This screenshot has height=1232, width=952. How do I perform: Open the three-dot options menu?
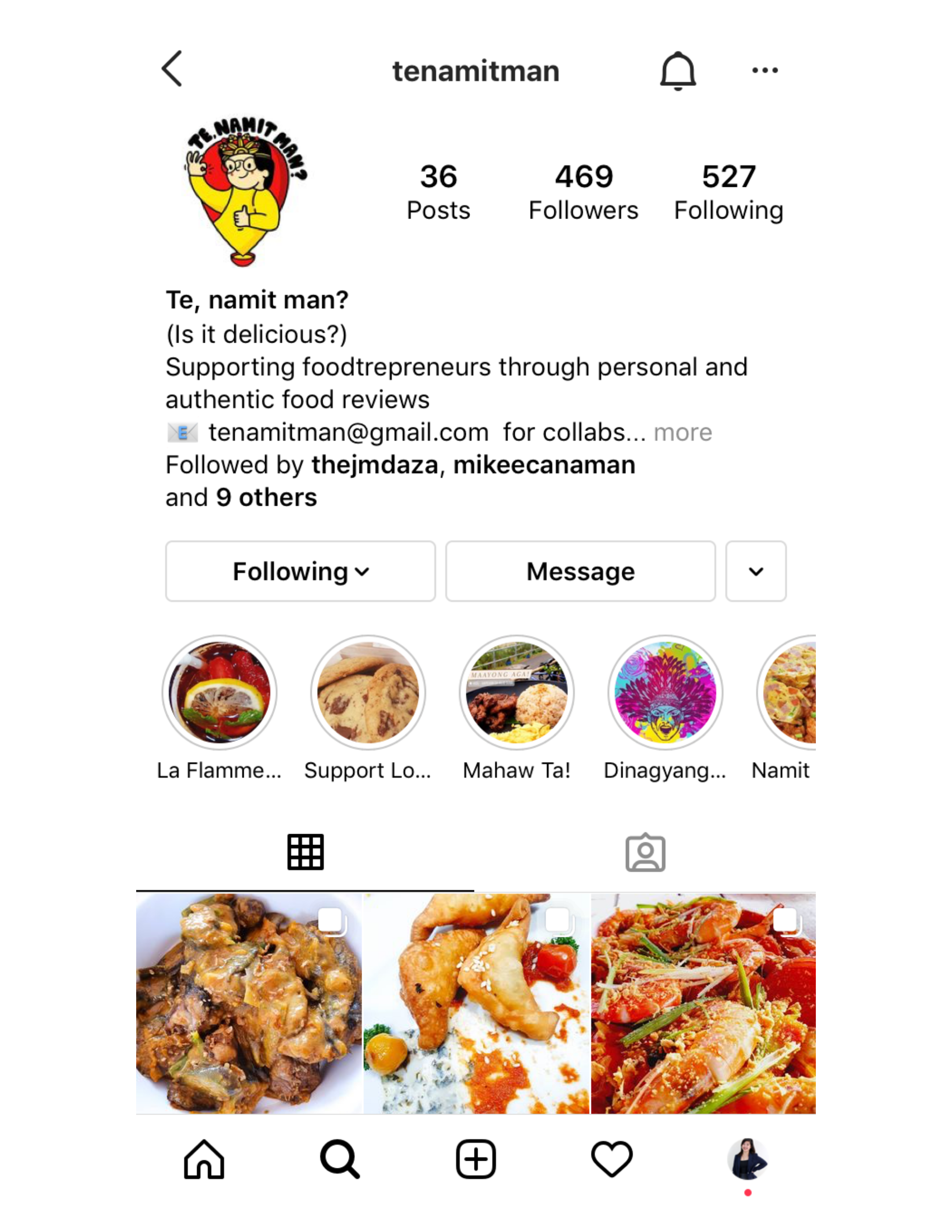765,70
